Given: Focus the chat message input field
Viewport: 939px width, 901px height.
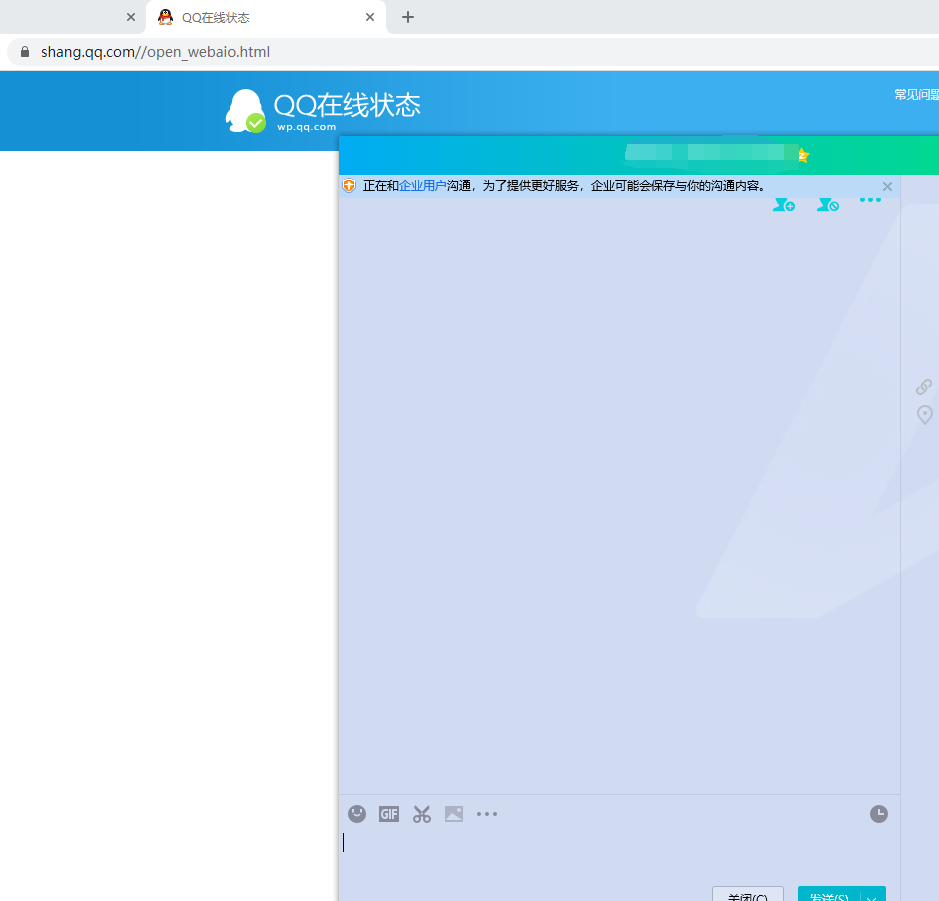Looking at the screenshot, I should click(x=619, y=855).
